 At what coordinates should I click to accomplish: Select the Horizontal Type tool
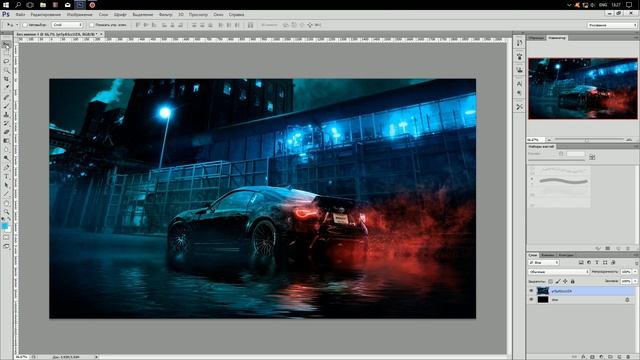[x=6, y=176]
